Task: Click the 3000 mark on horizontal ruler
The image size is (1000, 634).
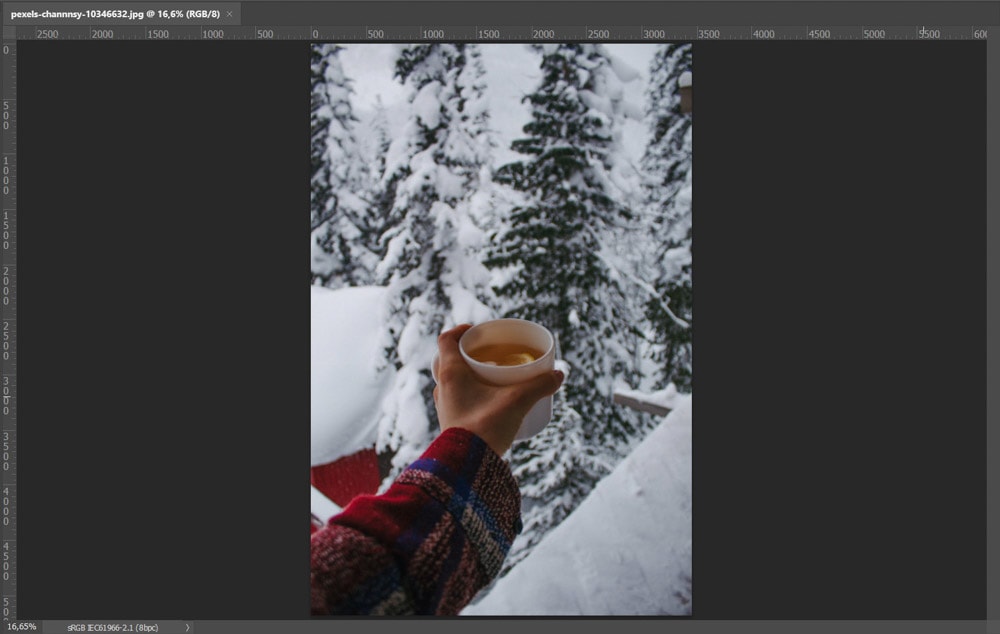Action: pos(652,34)
